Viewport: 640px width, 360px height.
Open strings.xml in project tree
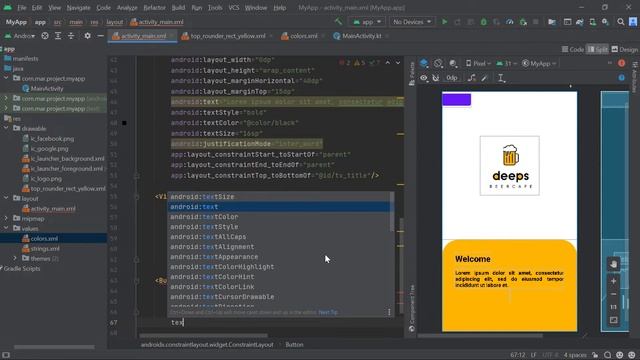coord(45,248)
